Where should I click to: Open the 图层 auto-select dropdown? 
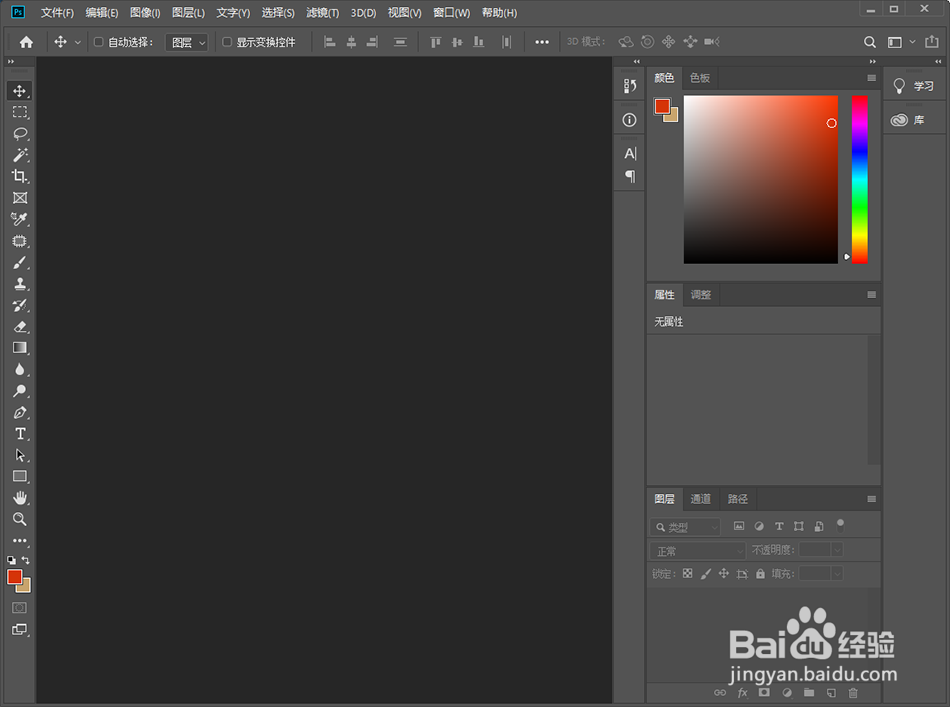click(x=187, y=42)
